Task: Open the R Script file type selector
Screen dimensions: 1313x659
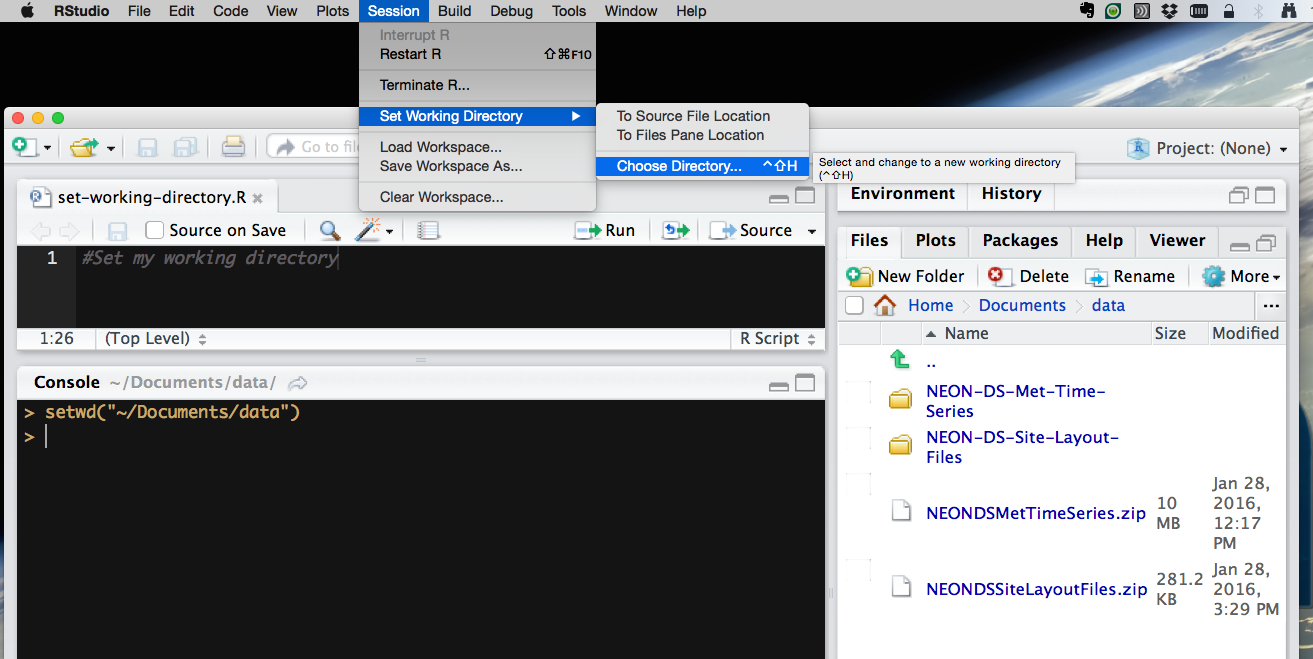Action: tap(777, 338)
